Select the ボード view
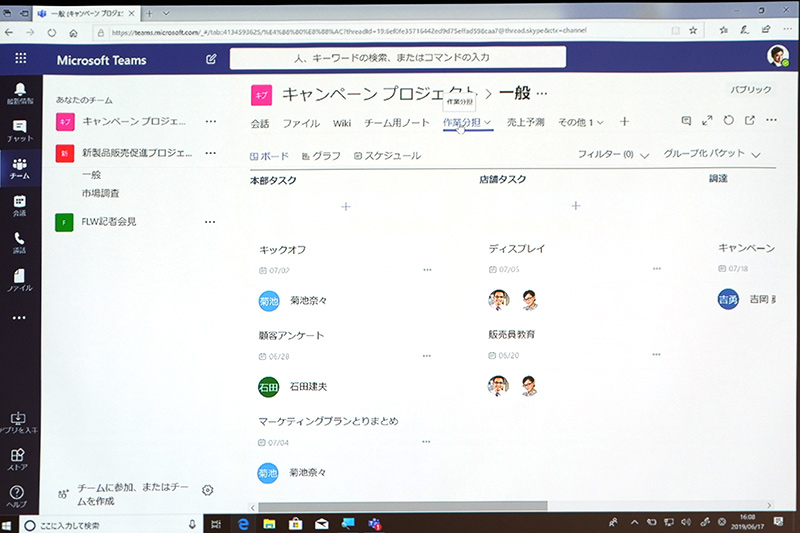The image size is (800, 533). coord(269,156)
